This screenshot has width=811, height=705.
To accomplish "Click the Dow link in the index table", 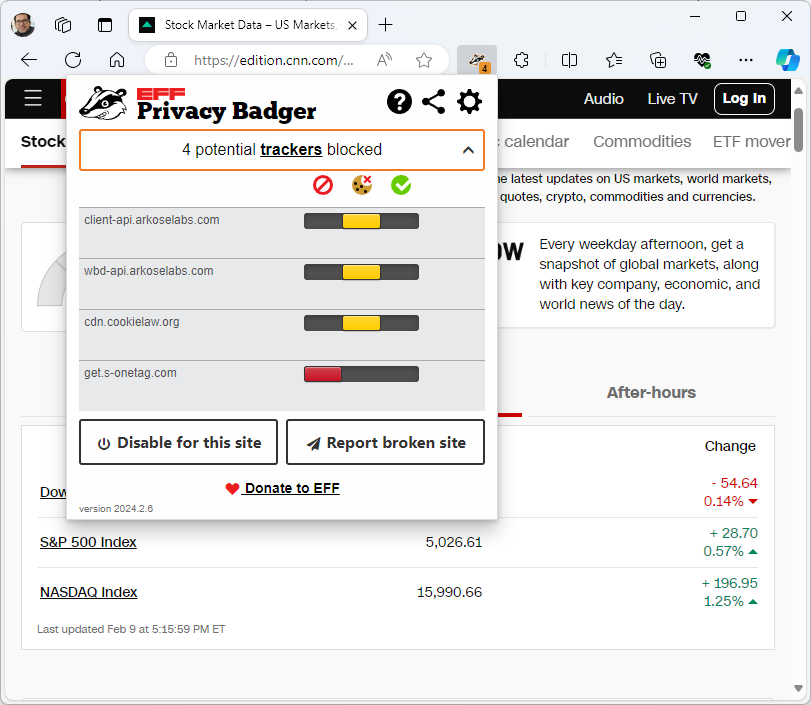I will coord(53,492).
